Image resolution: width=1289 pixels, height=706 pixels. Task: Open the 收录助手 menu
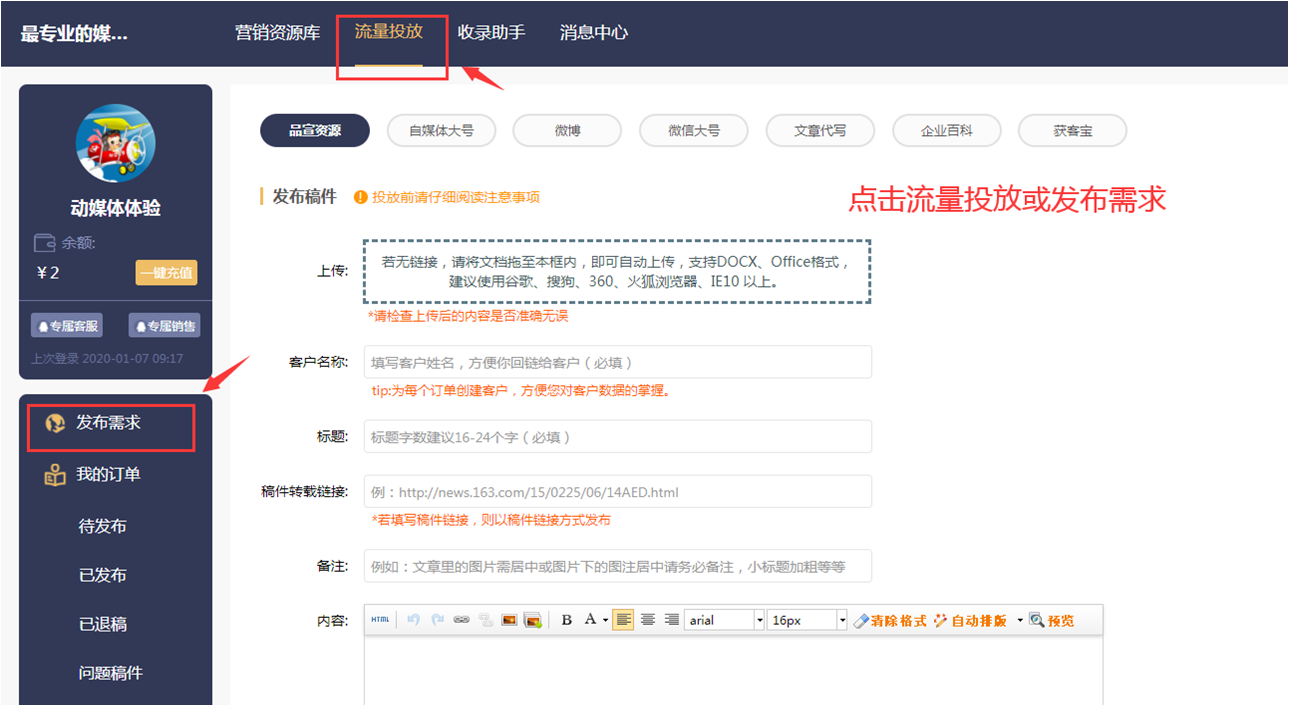(x=491, y=32)
